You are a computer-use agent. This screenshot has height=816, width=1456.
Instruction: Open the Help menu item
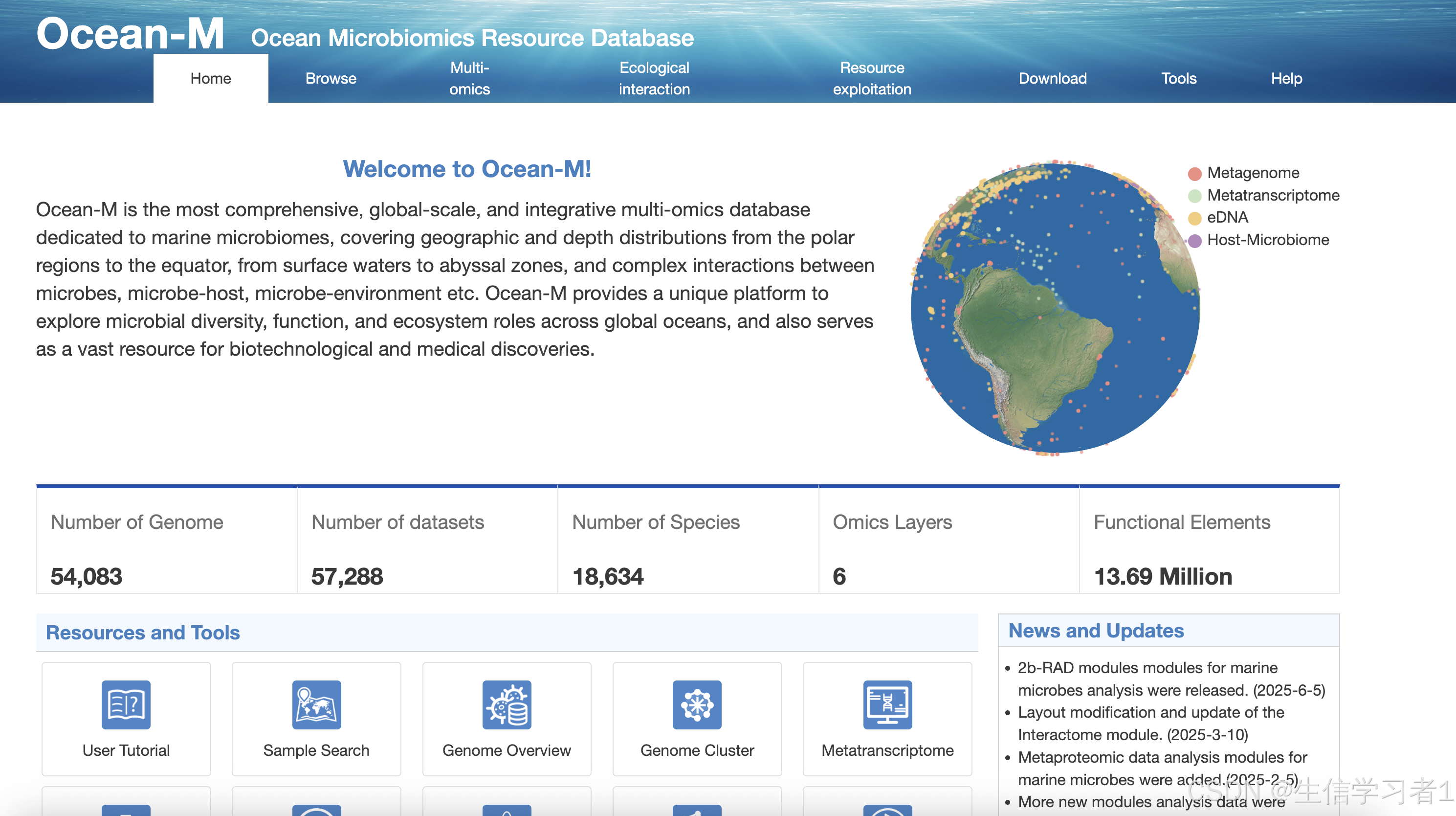[1286, 79]
